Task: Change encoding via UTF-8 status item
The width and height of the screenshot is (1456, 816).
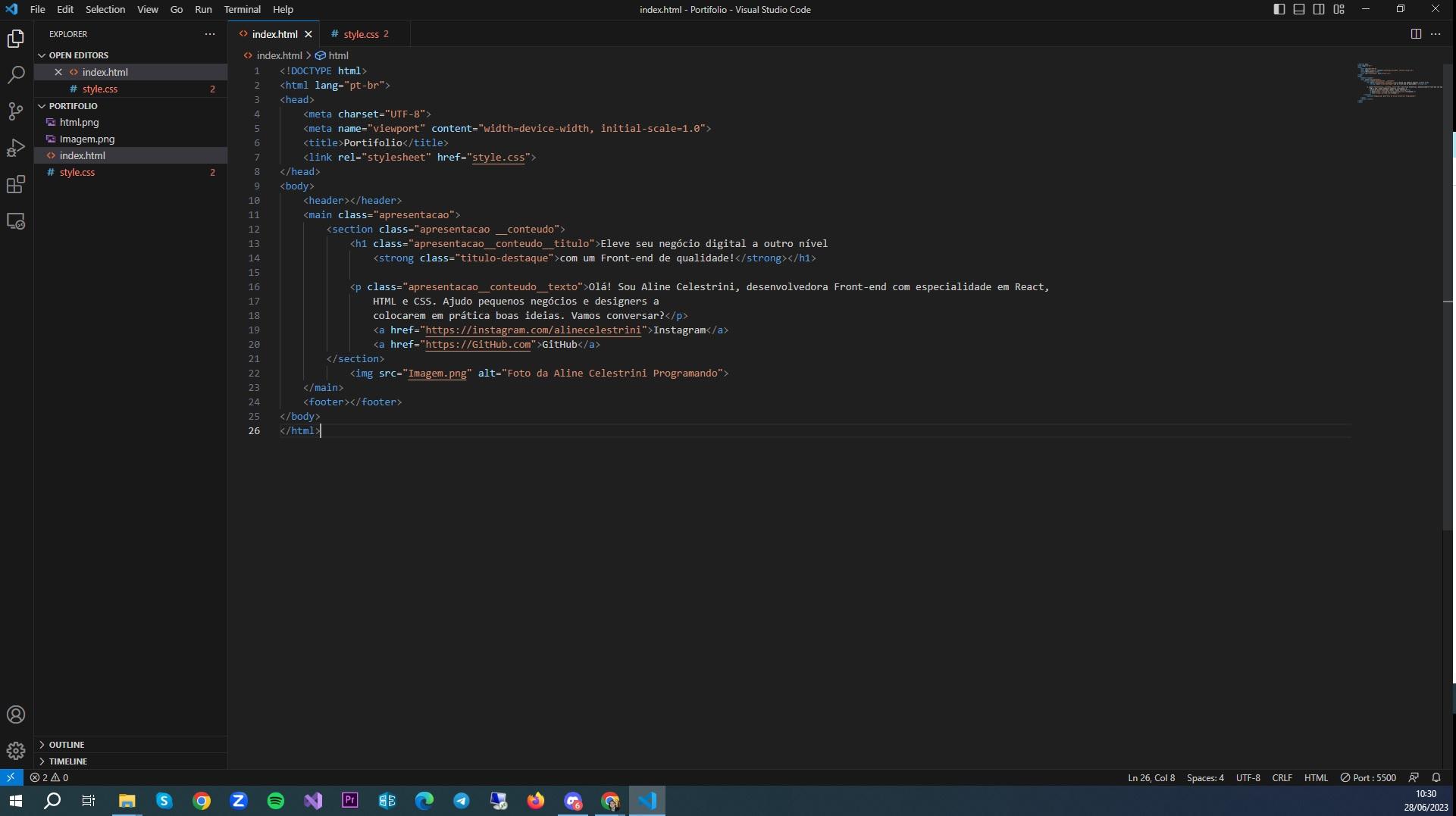Action: click(x=1248, y=777)
